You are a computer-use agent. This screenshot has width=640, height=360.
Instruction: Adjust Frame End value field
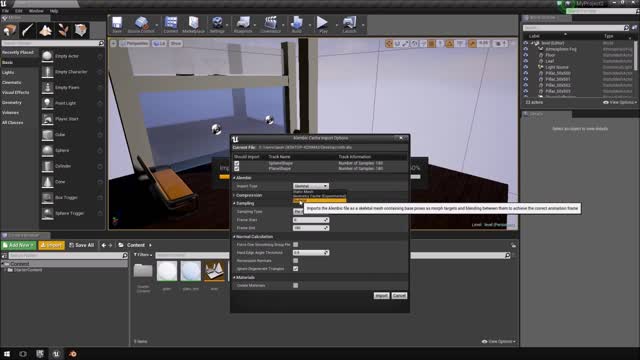(311, 228)
